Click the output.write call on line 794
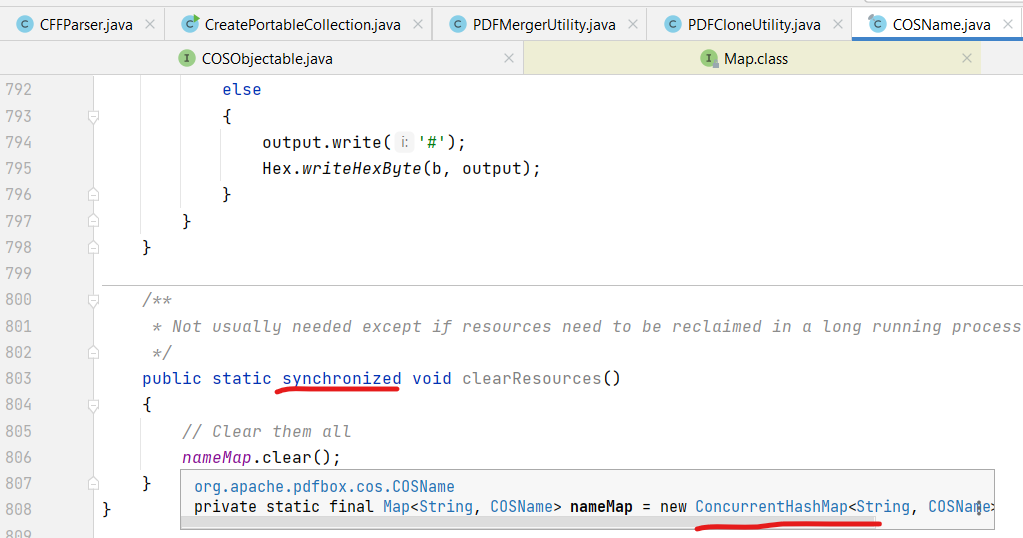Viewport: 1023px width, 538px height. tap(322, 143)
